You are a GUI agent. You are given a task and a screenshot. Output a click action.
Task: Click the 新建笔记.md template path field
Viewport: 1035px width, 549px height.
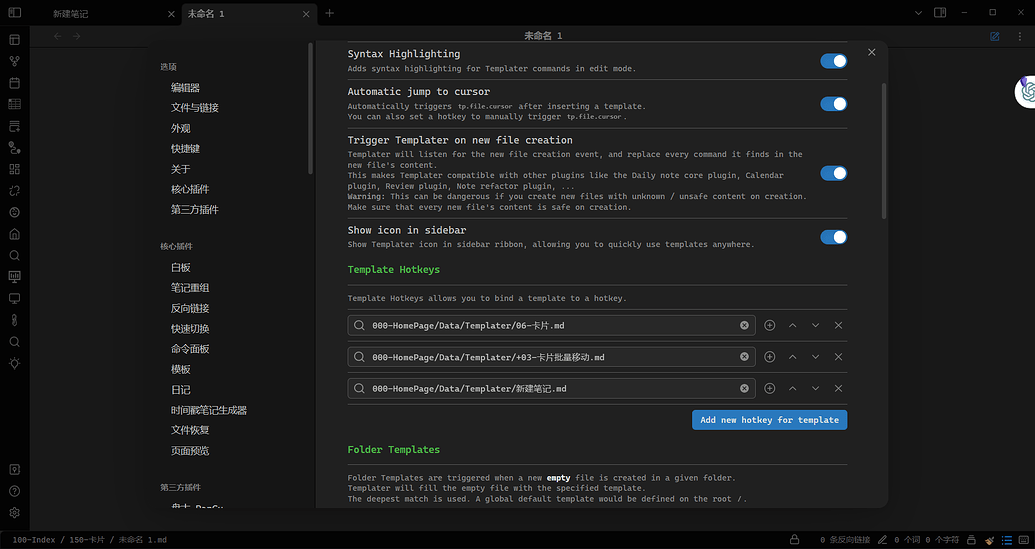click(552, 389)
